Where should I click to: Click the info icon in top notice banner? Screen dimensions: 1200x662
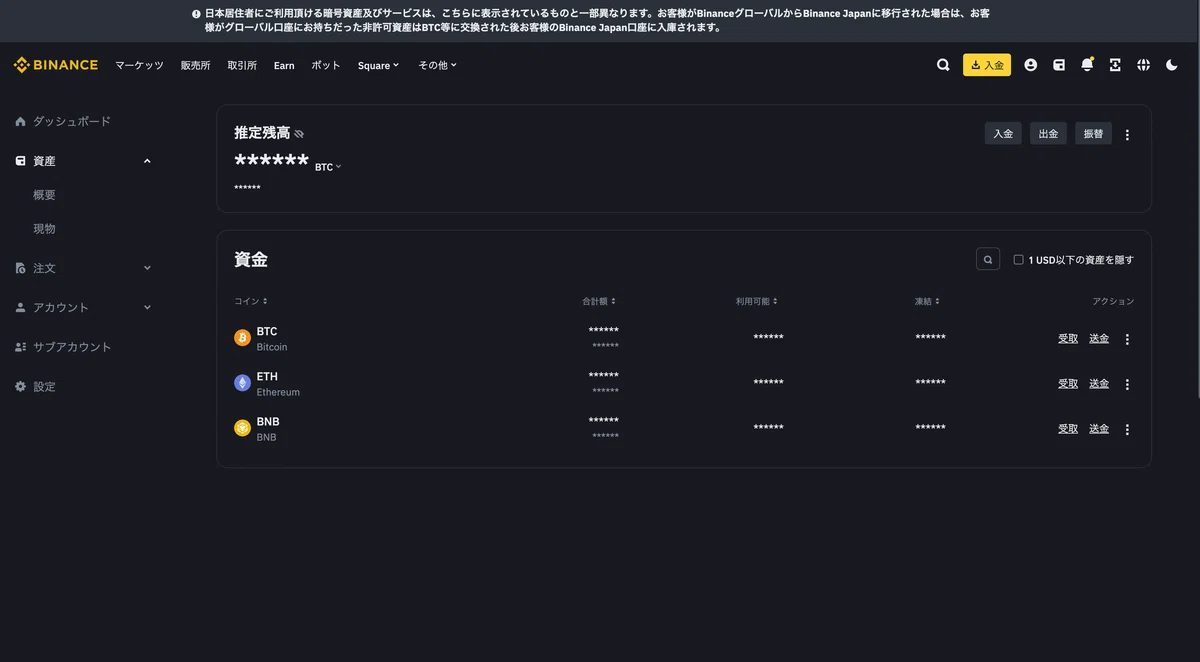pos(196,14)
